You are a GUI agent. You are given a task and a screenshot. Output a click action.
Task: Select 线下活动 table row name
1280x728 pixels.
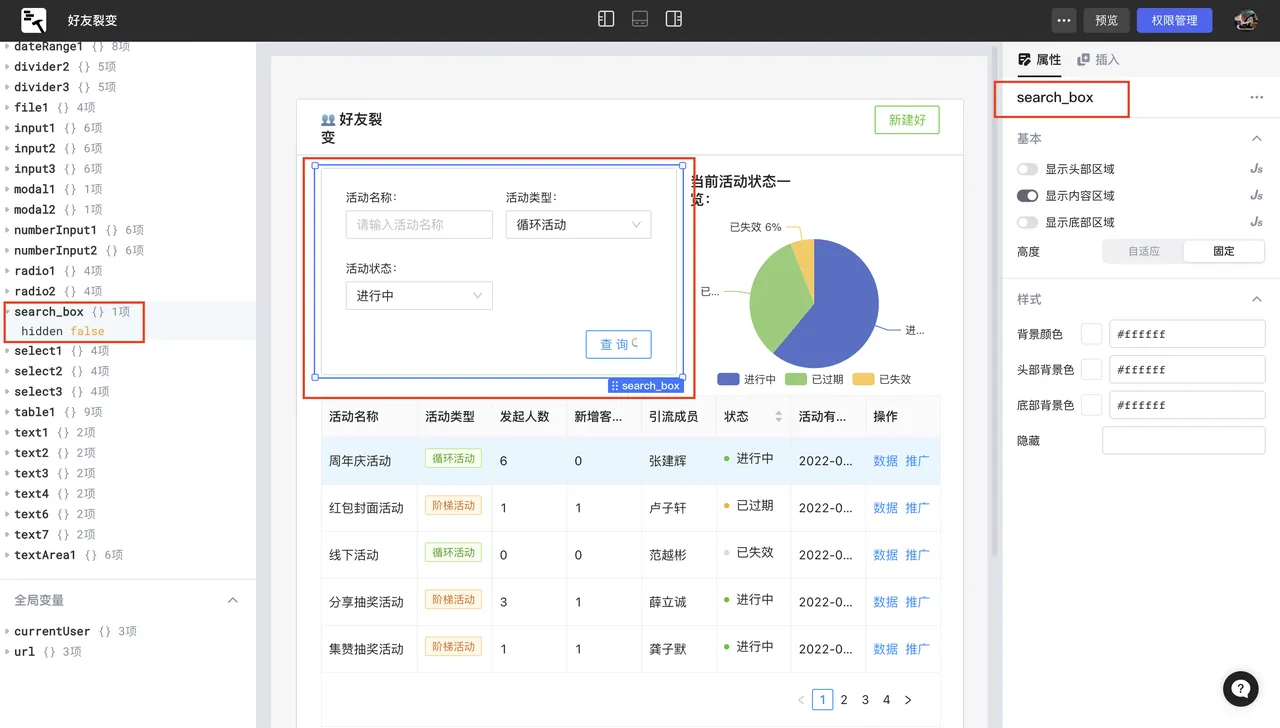point(354,555)
